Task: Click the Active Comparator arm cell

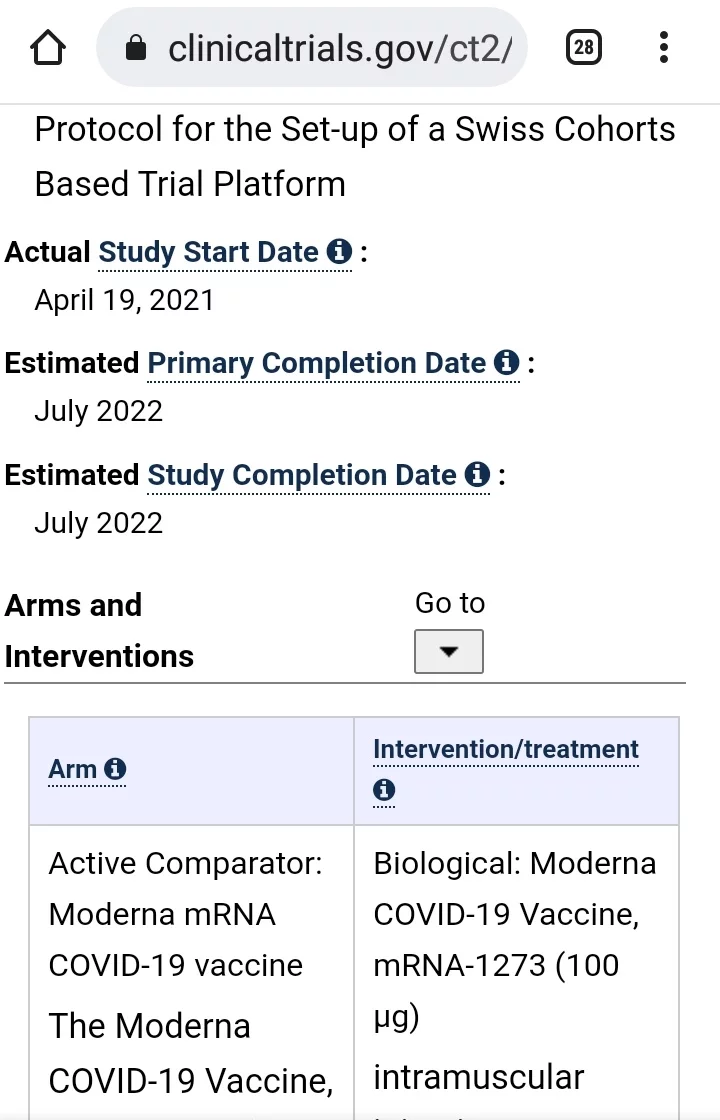Action: coord(186,914)
